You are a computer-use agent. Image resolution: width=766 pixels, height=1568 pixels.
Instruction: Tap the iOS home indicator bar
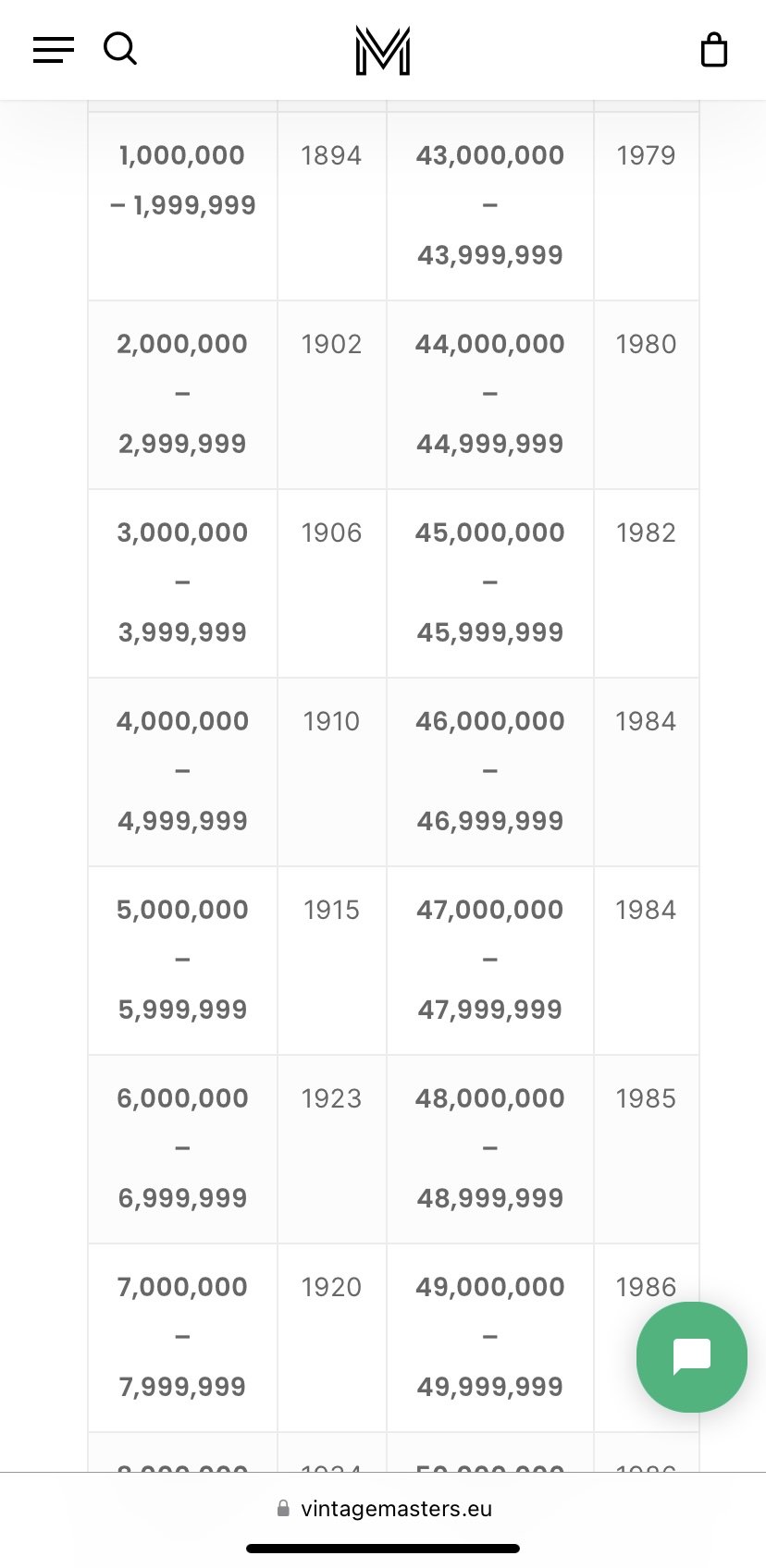(383, 1549)
